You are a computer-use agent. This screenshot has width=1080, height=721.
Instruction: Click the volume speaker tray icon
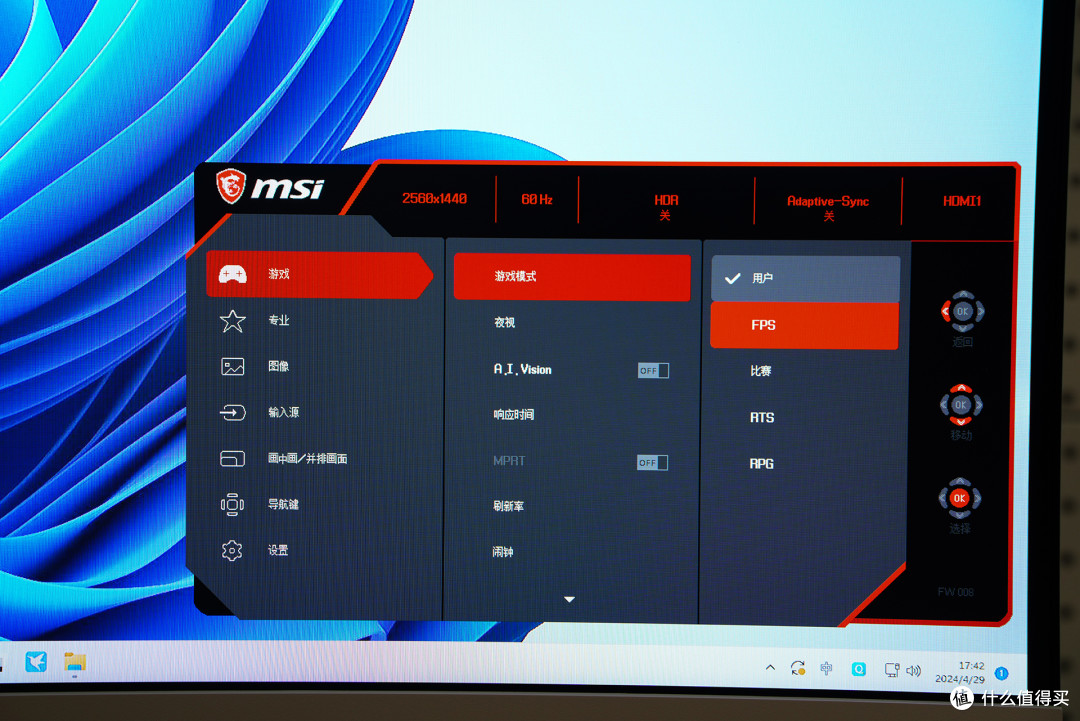tap(914, 671)
